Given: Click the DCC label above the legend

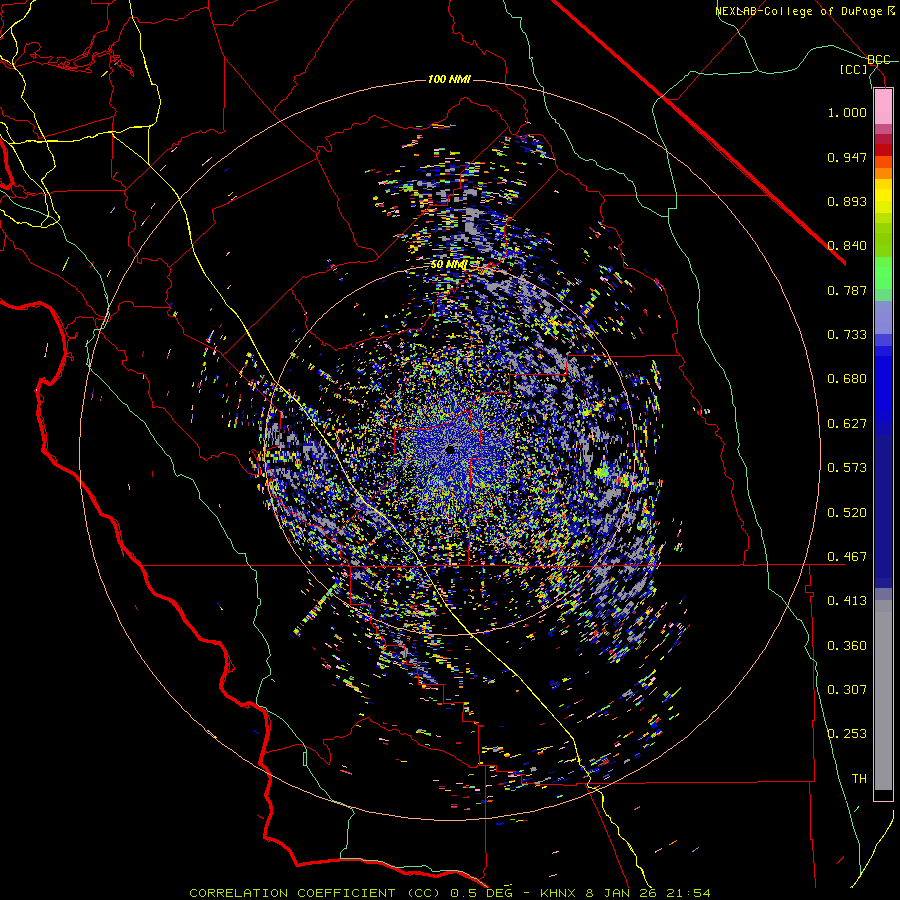Looking at the screenshot, I should click(x=878, y=60).
